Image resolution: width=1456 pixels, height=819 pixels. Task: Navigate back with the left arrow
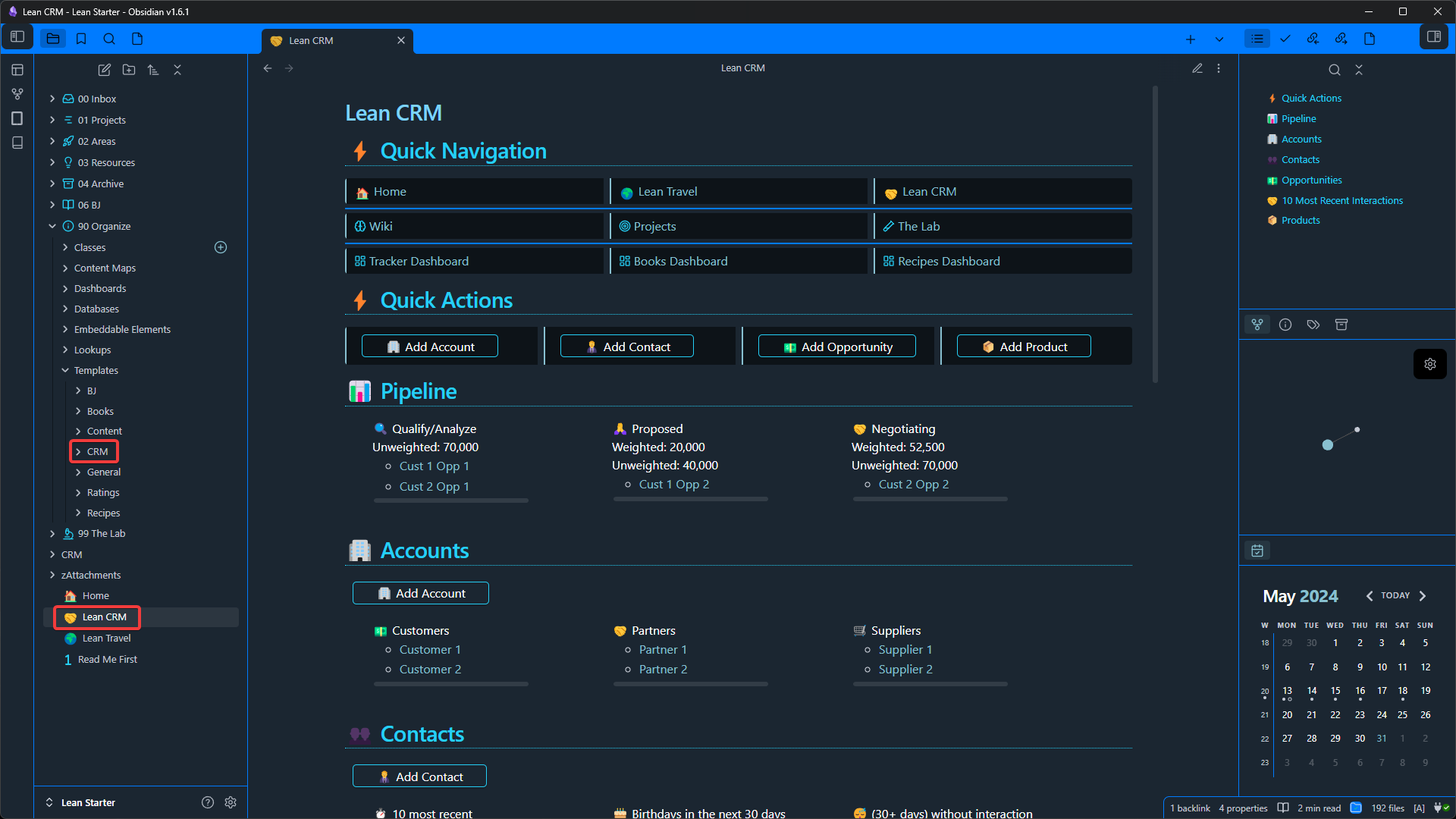tap(268, 68)
